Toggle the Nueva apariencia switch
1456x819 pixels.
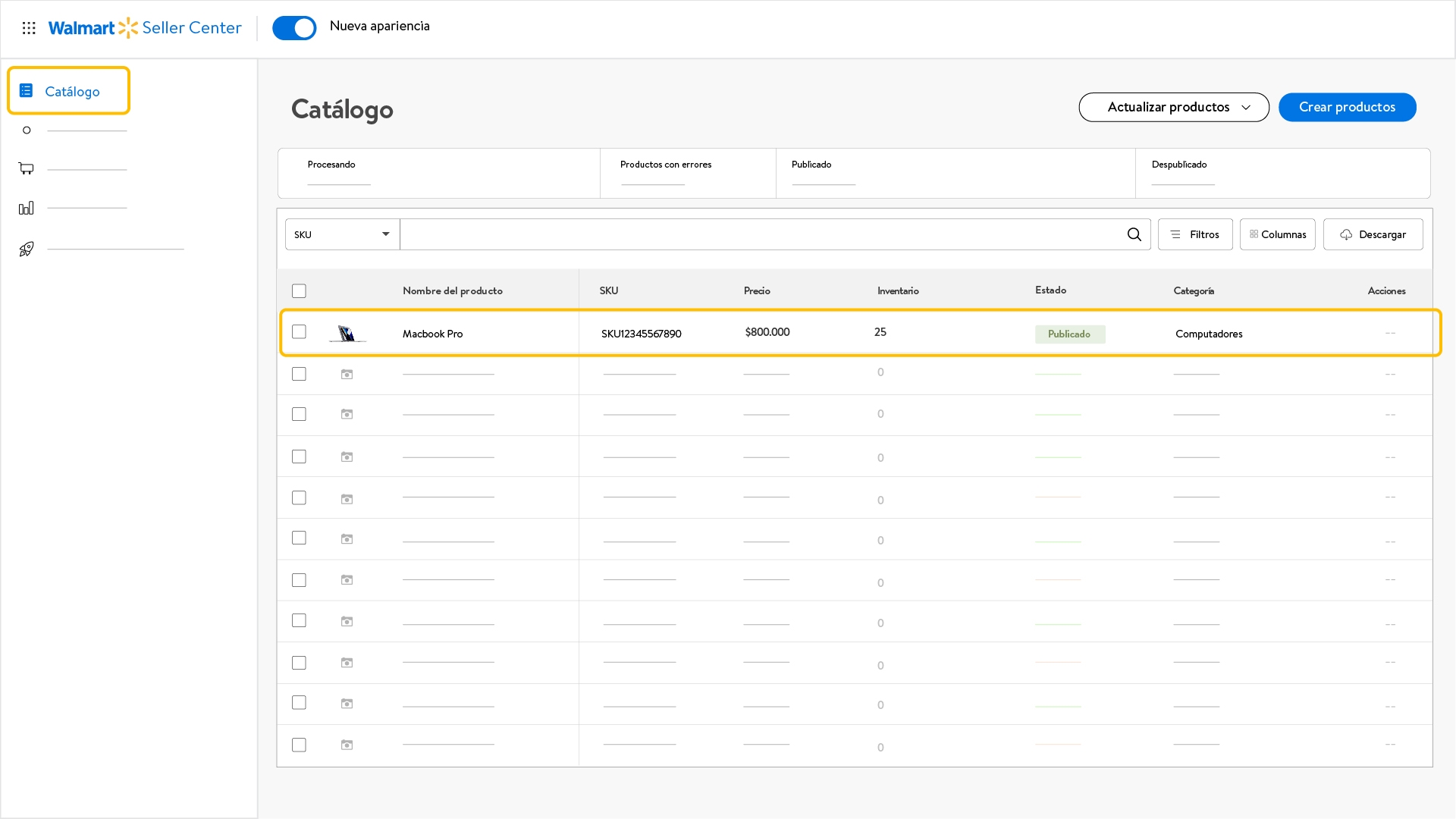click(x=294, y=28)
